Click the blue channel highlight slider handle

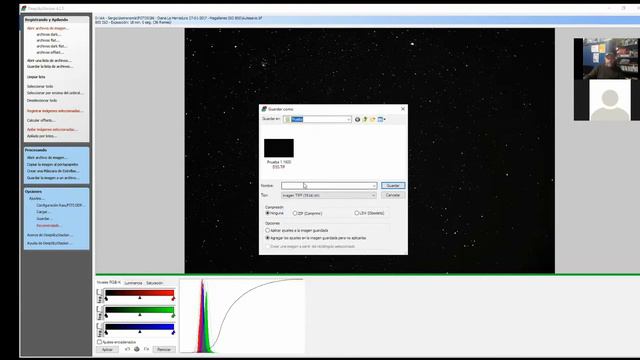tap(173, 332)
